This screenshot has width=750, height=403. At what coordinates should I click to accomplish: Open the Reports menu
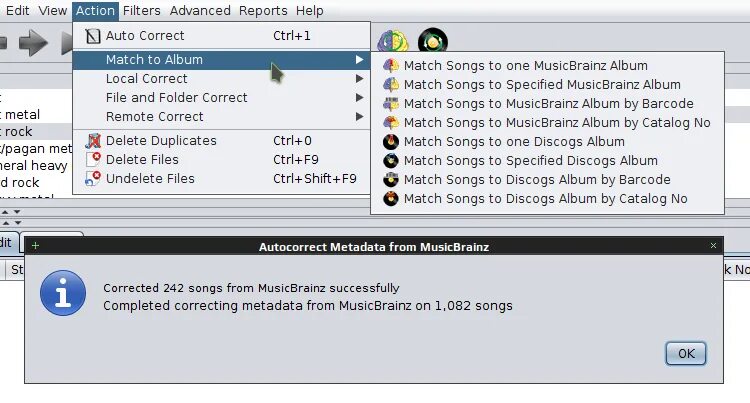(x=263, y=11)
